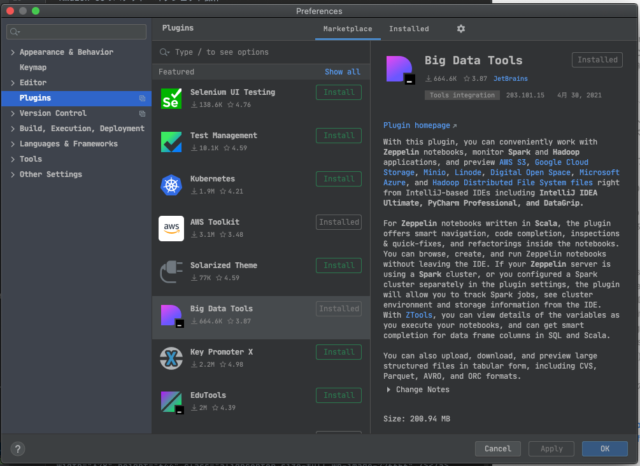
Task: Open the Plugin homepage link
Action: [x=420, y=125]
